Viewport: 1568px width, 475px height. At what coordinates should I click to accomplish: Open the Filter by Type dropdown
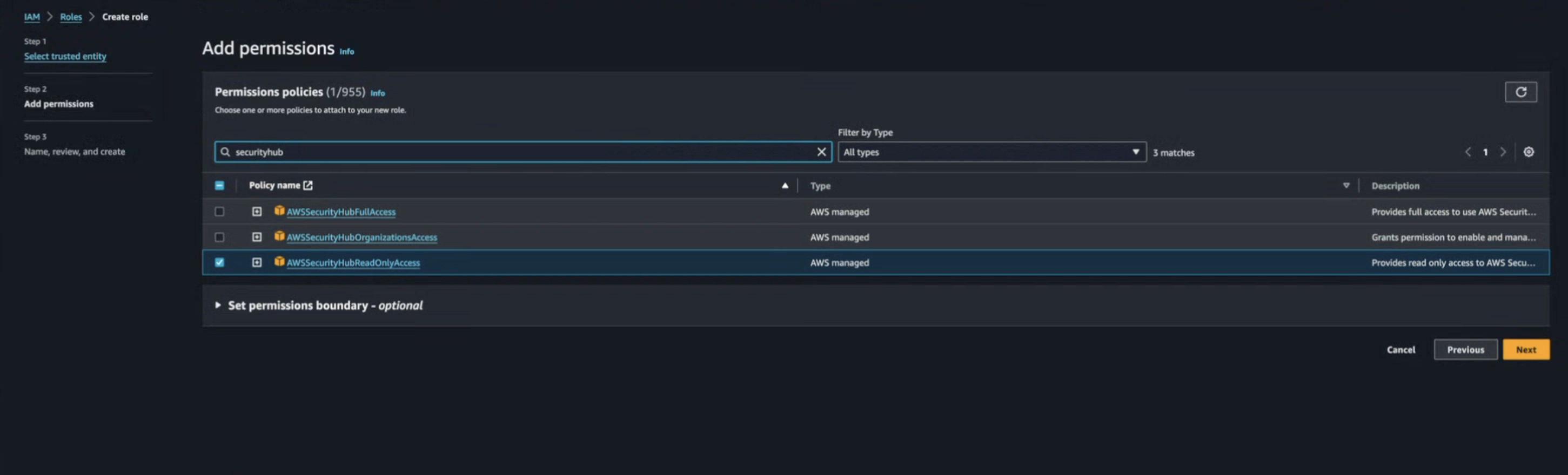(991, 152)
